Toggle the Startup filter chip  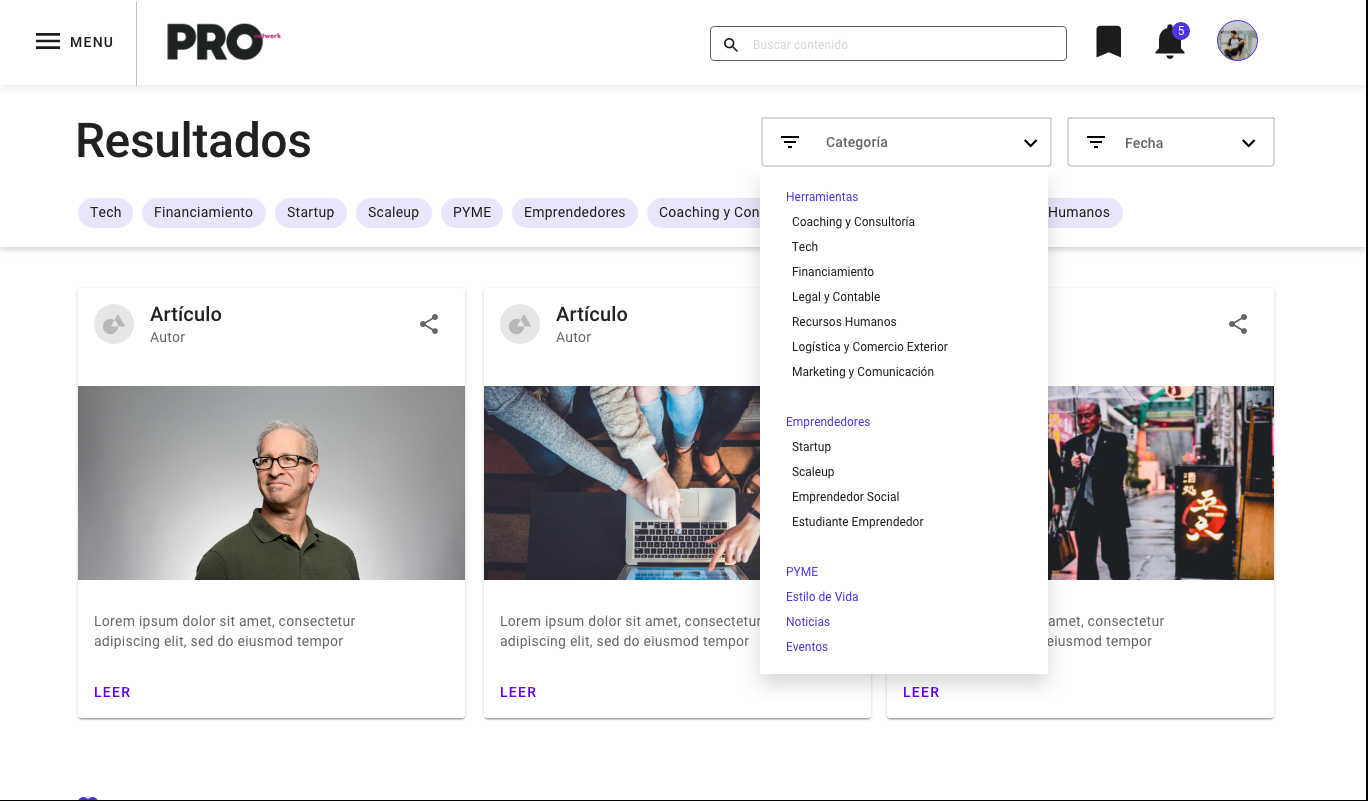[310, 213]
